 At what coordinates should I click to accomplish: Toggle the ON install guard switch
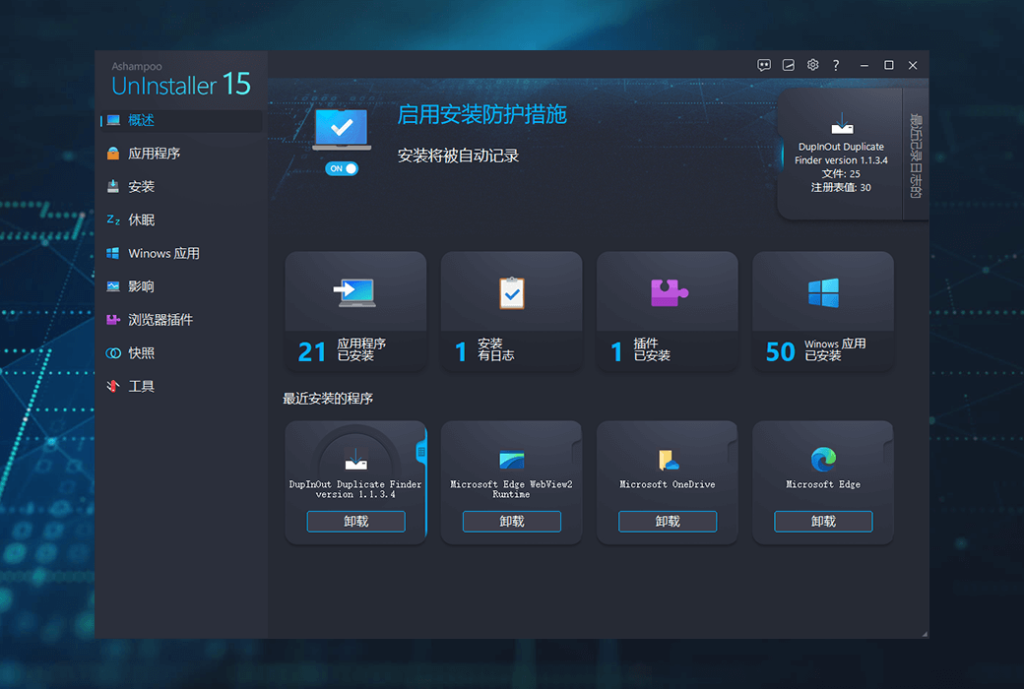click(342, 168)
